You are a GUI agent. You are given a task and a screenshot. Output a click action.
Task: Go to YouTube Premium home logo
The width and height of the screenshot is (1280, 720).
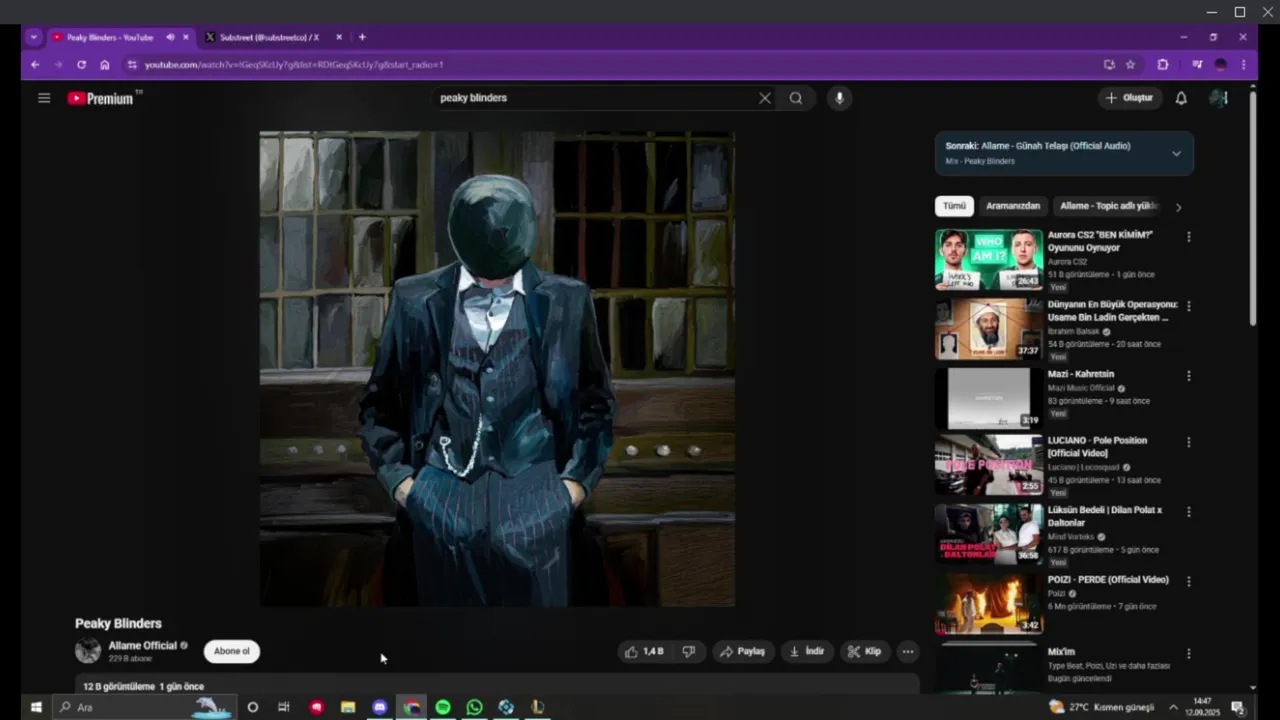[100, 98]
